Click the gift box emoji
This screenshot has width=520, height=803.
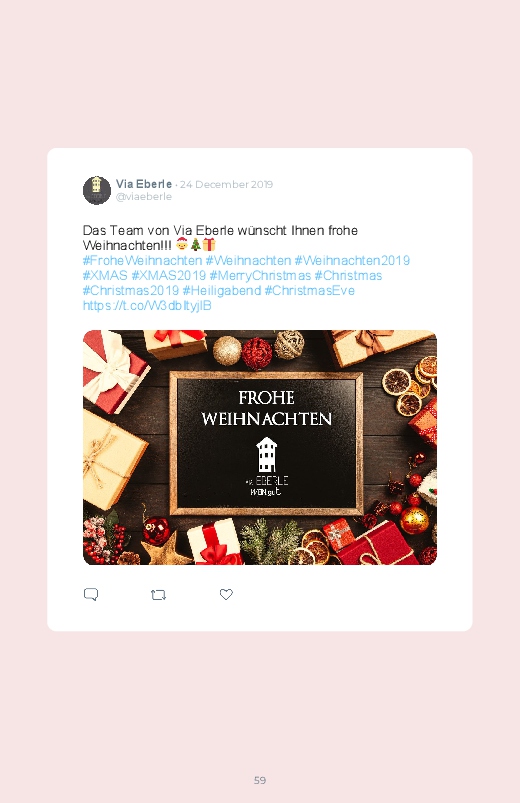209,244
